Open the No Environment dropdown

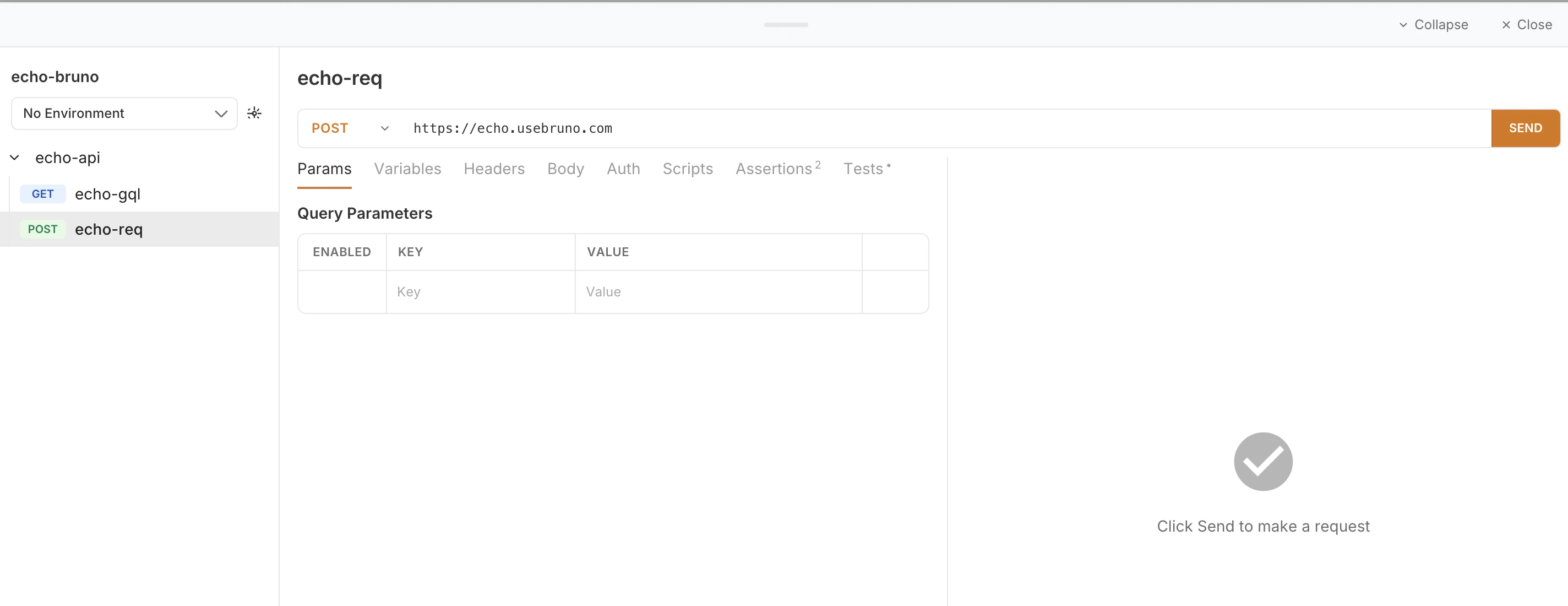(124, 113)
